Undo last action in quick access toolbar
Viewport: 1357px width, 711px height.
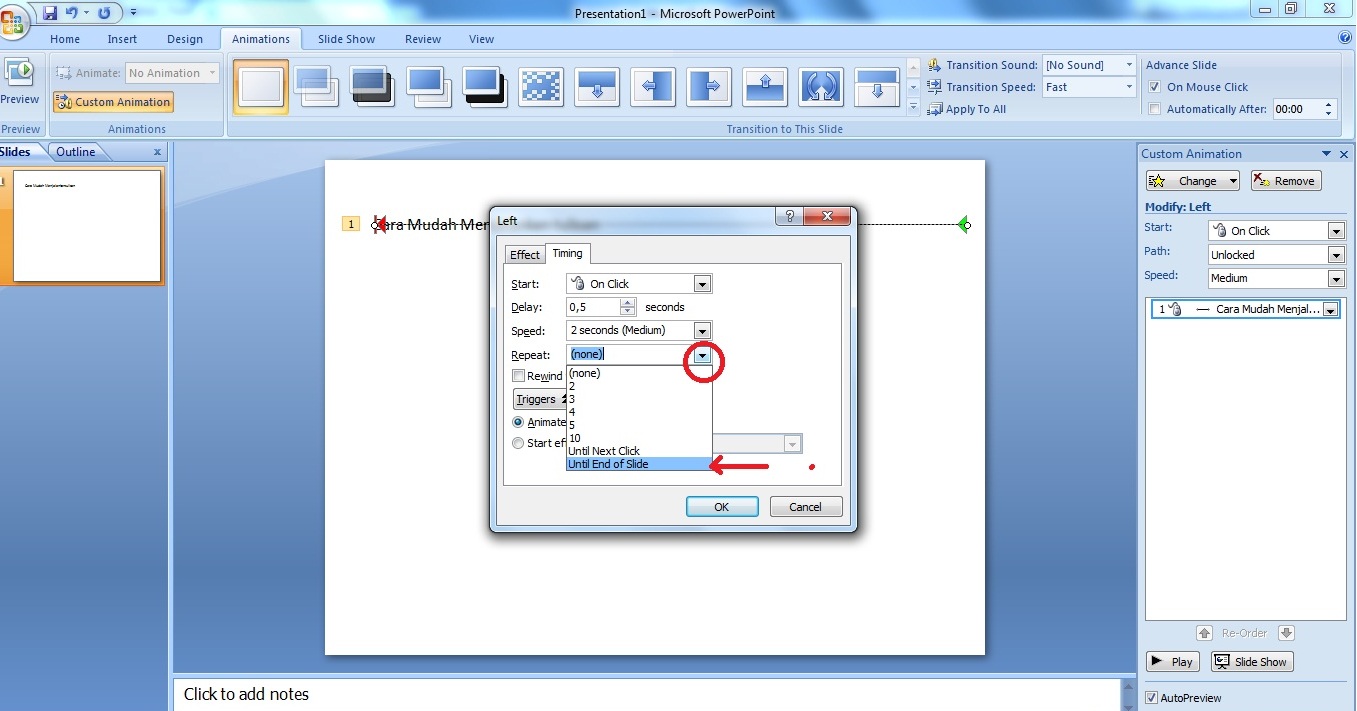(x=71, y=13)
